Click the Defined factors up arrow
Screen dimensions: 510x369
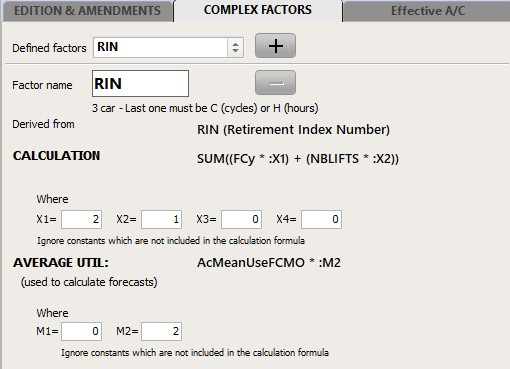coord(236,43)
